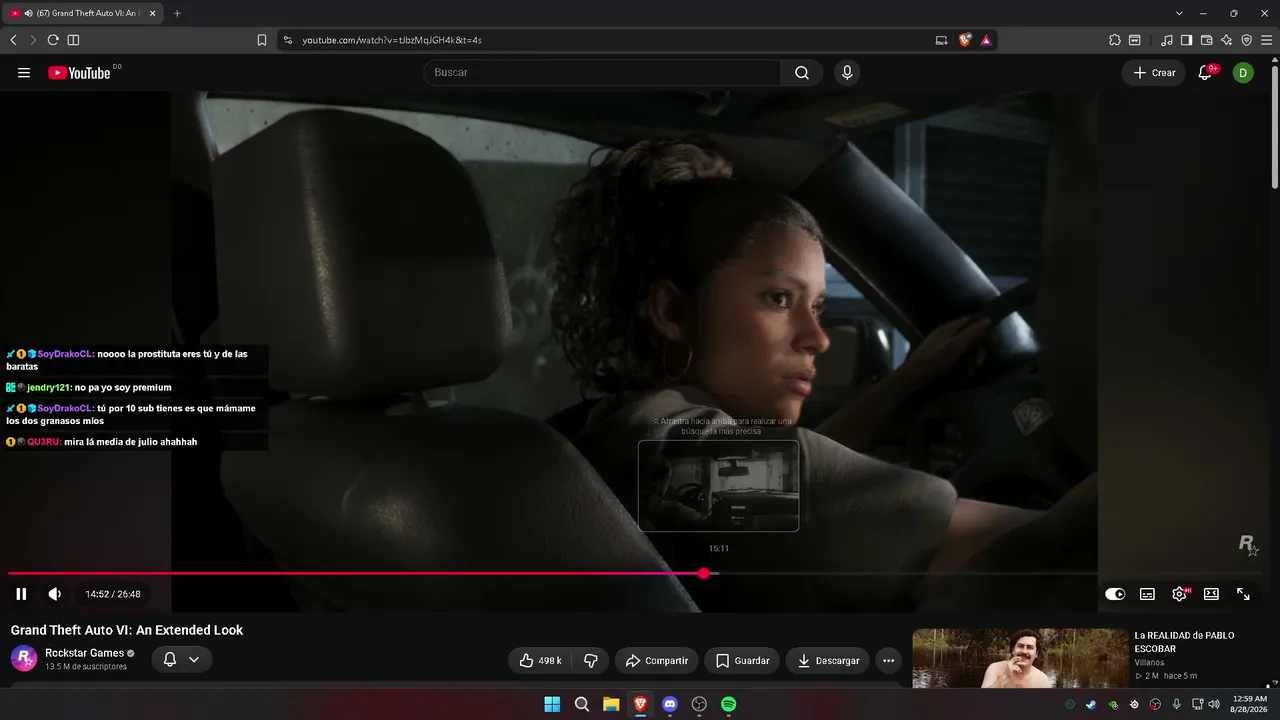Pause the video
Screen dimensions: 1280x720
click(x=21, y=594)
